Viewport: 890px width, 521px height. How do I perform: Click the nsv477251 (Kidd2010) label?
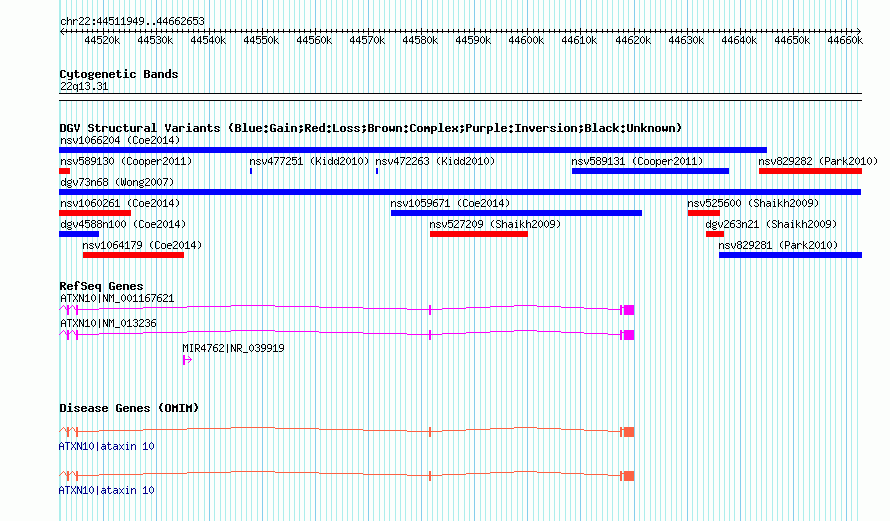(x=309, y=161)
